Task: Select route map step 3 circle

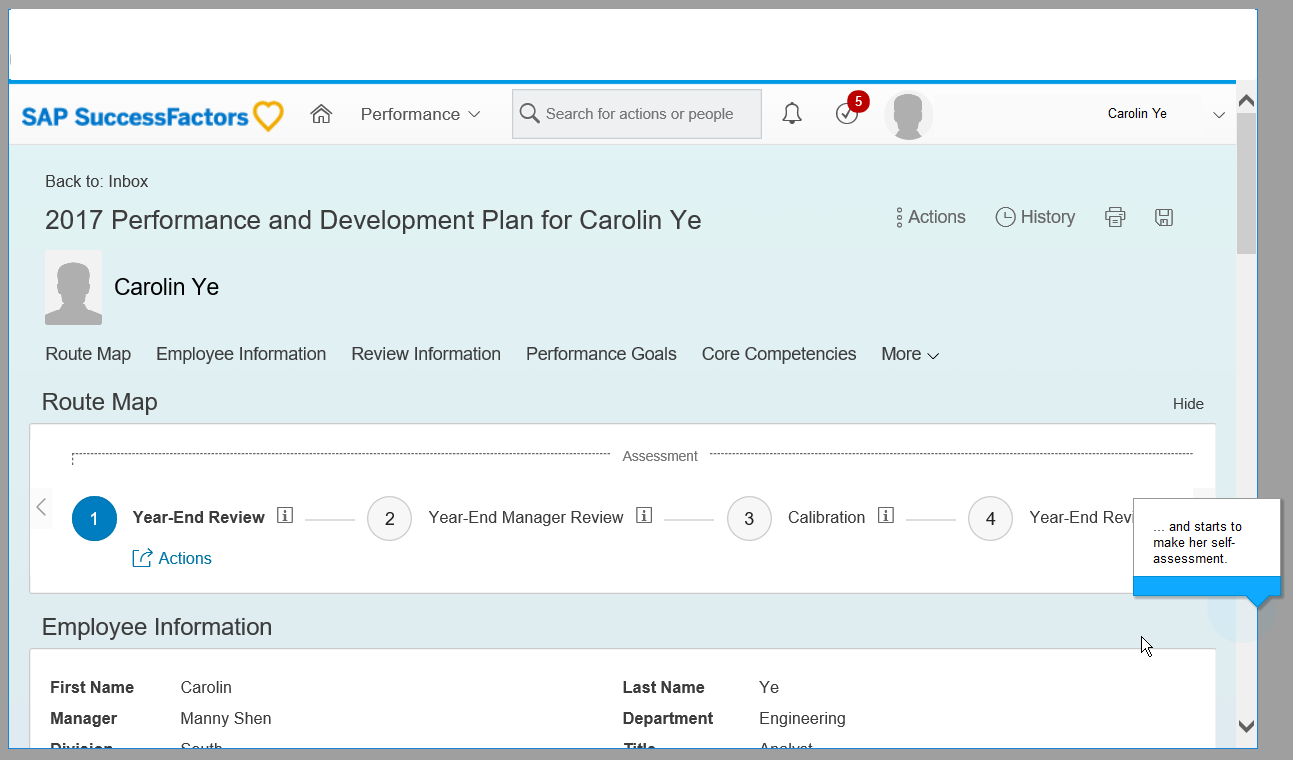Action: coord(749,518)
